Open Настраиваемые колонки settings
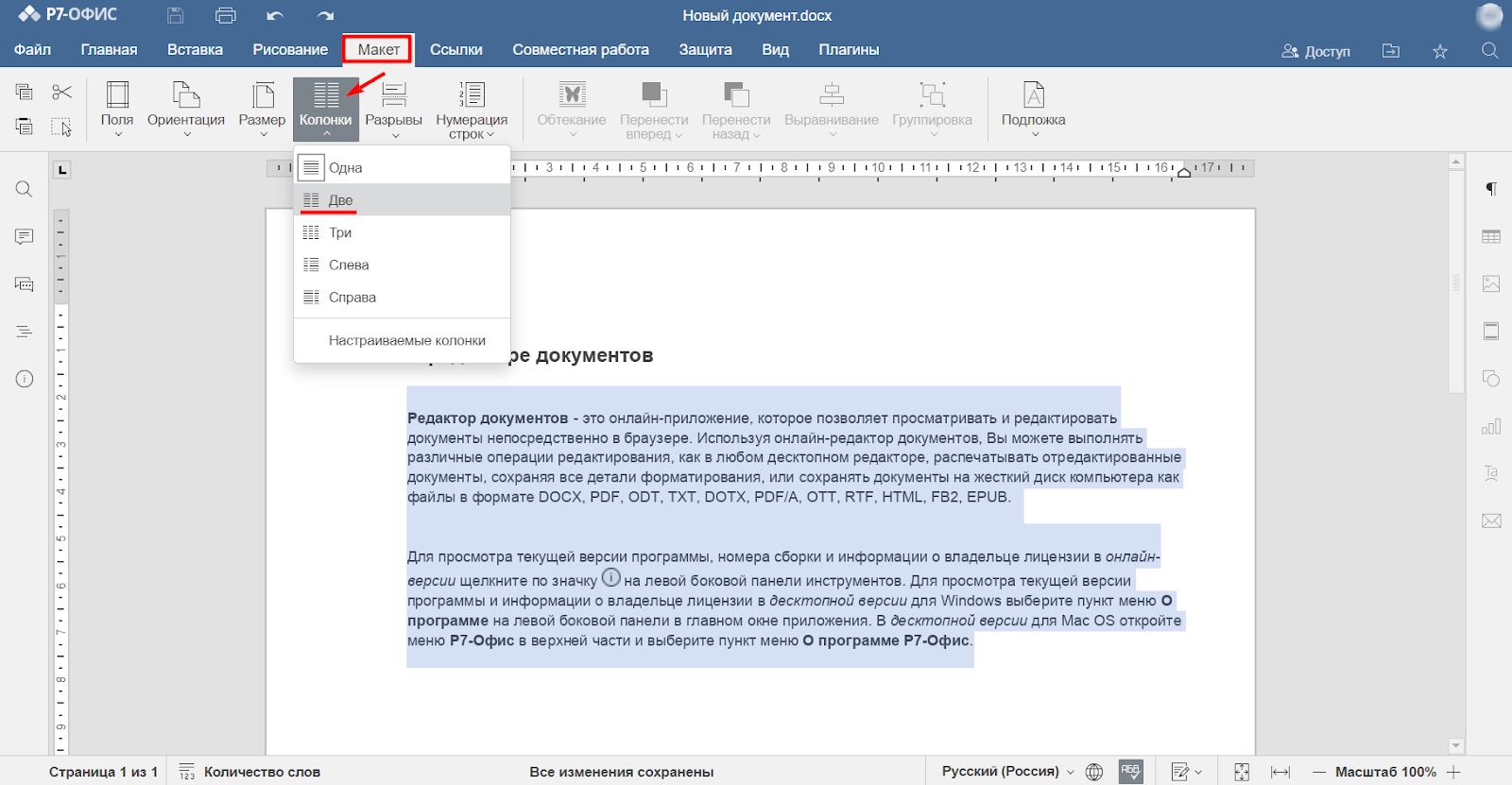 click(x=403, y=340)
